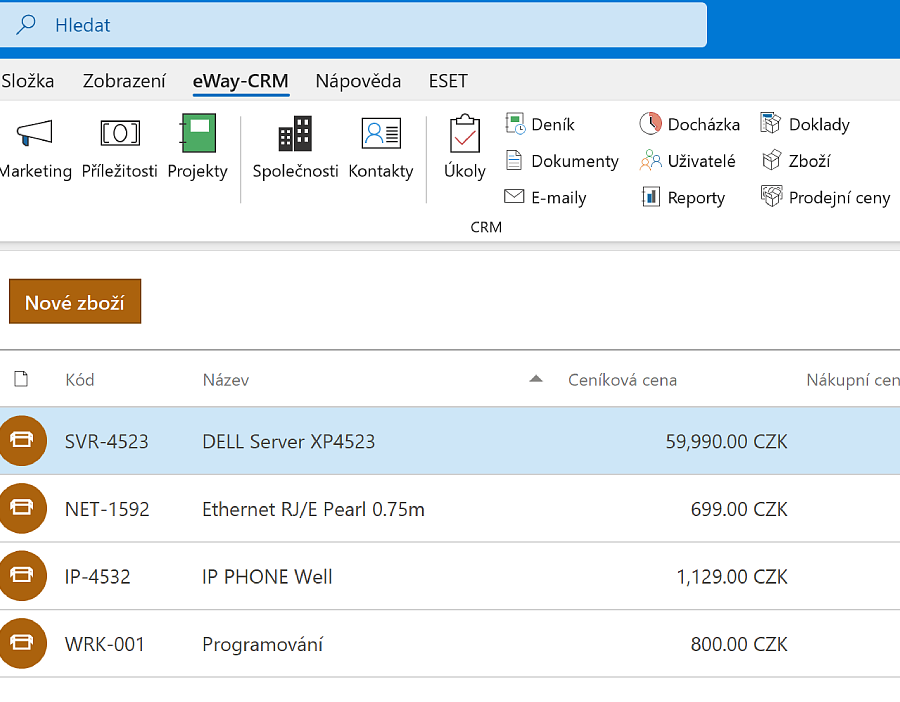
Task: Open the Marketing module megaphone icon
Action: tap(34, 133)
